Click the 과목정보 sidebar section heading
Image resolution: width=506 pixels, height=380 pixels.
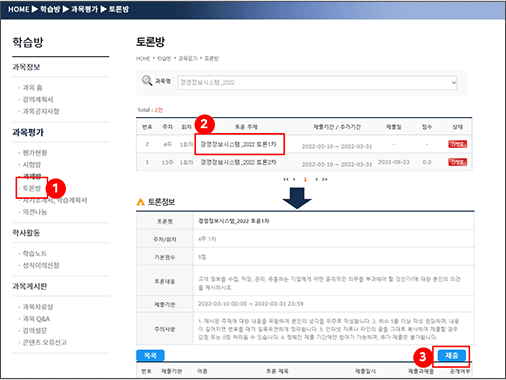pos(26,67)
